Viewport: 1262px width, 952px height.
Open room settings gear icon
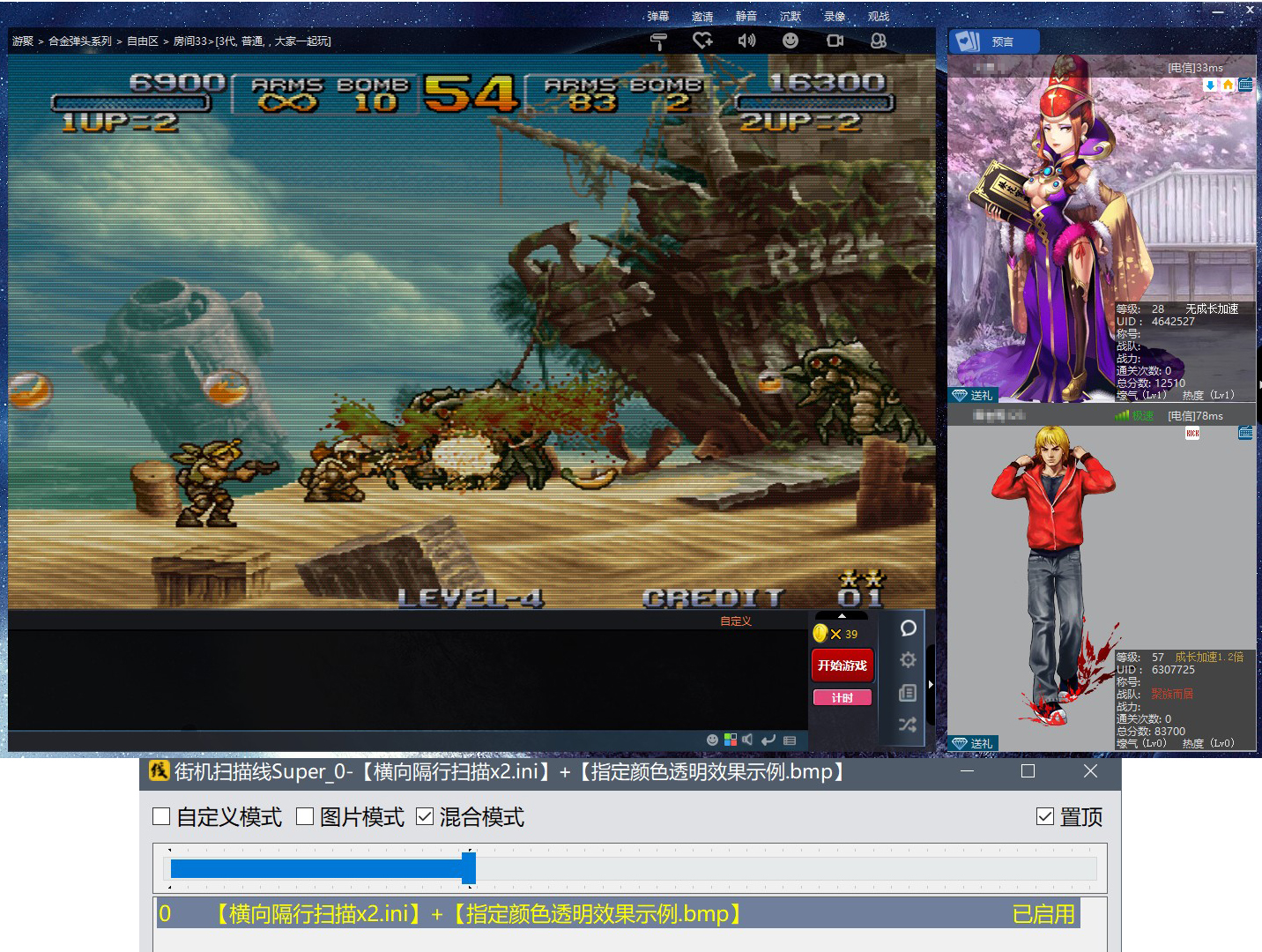[908, 660]
